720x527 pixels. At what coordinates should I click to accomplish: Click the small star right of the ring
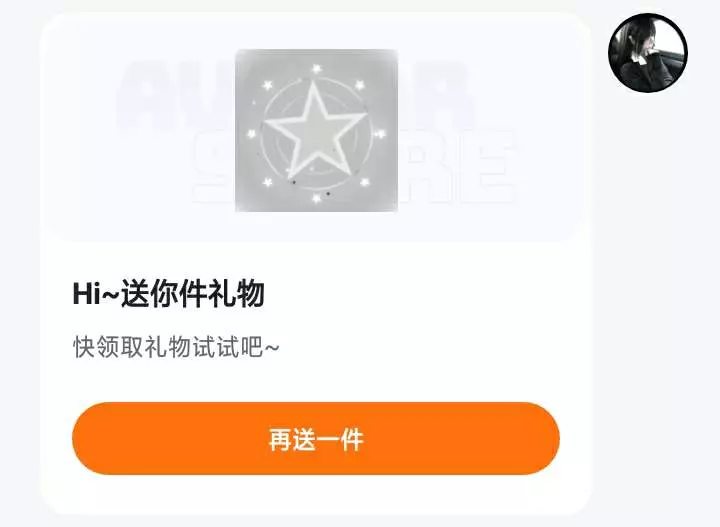click(380, 134)
